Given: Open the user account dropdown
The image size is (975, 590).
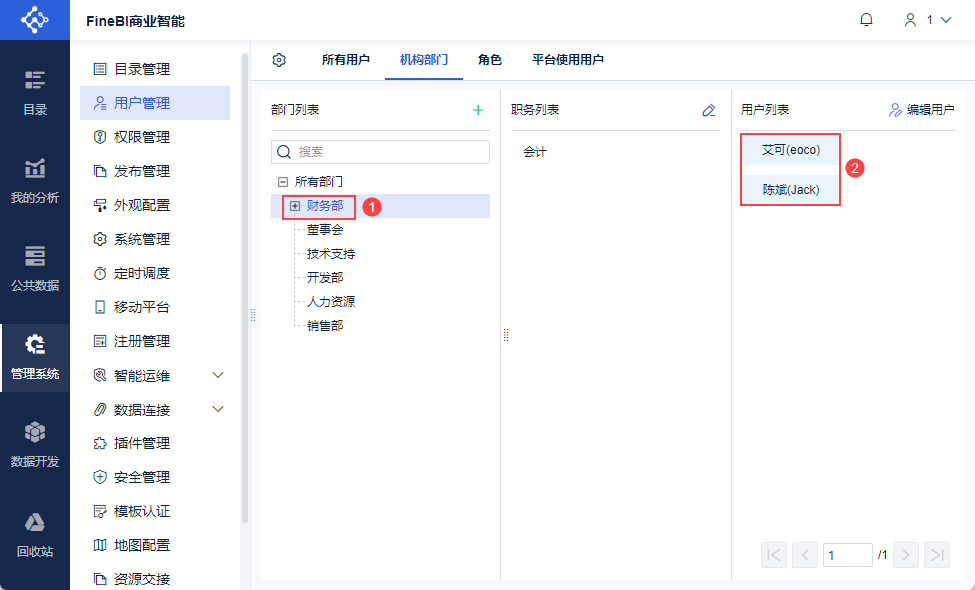Looking at the screenshot, I should click(927, 20).
